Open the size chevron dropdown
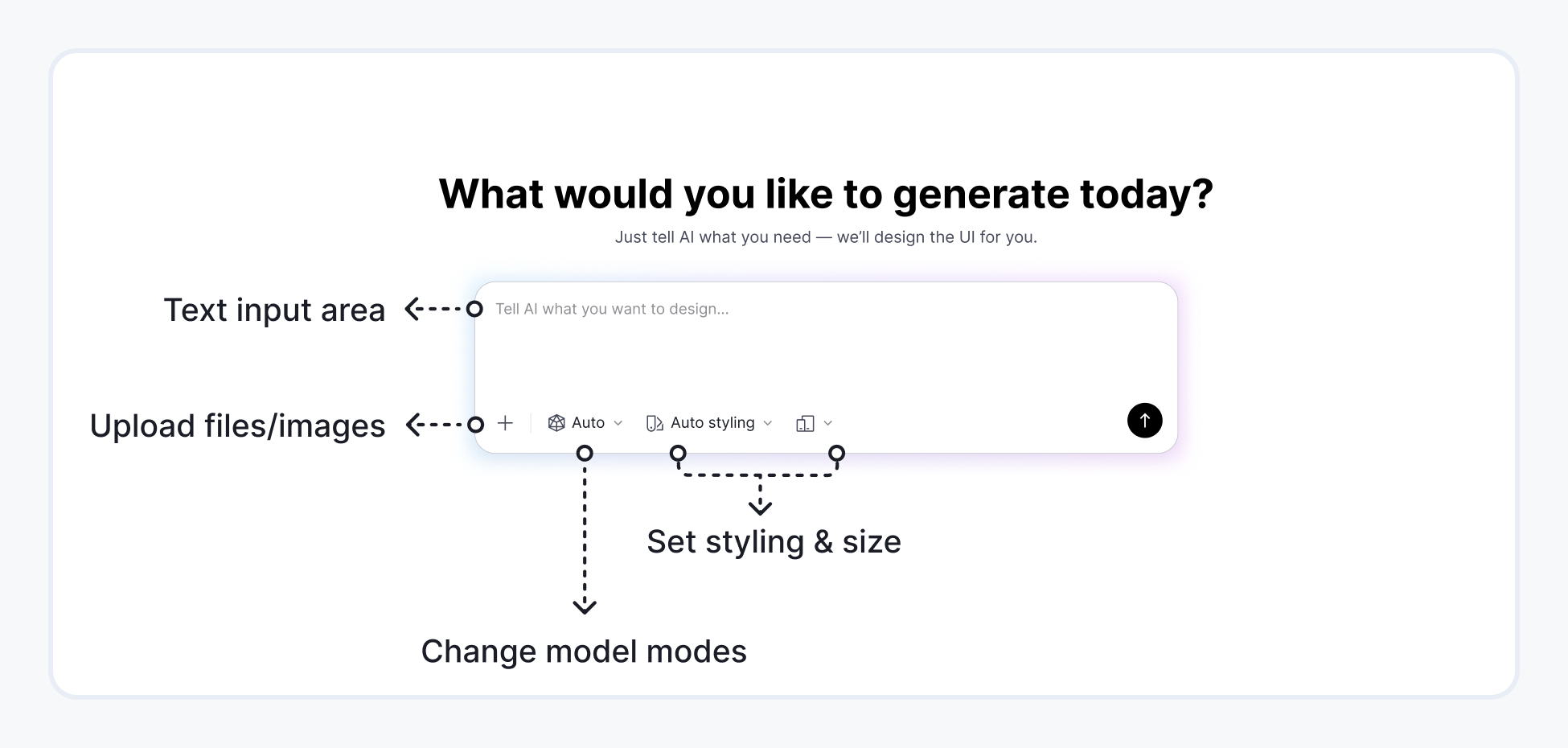1568x748 pixels. click(829, 422)
